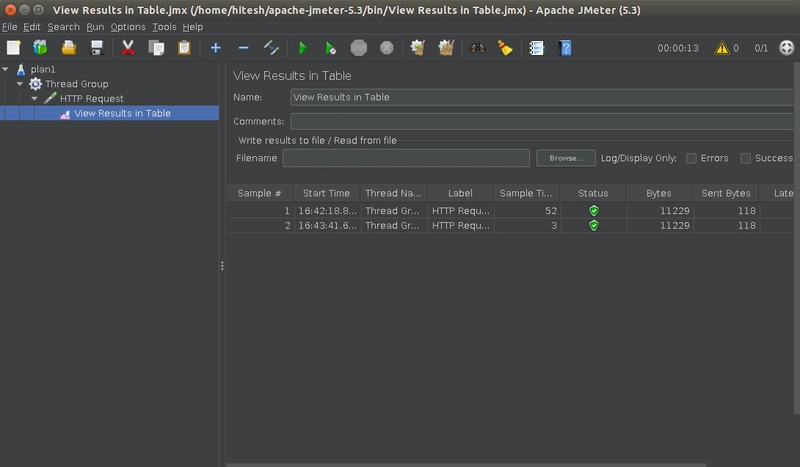Screen dimensions: 800x467
Task: Open the Search menu
Action: pyautogui.click(x=63, y=27)
